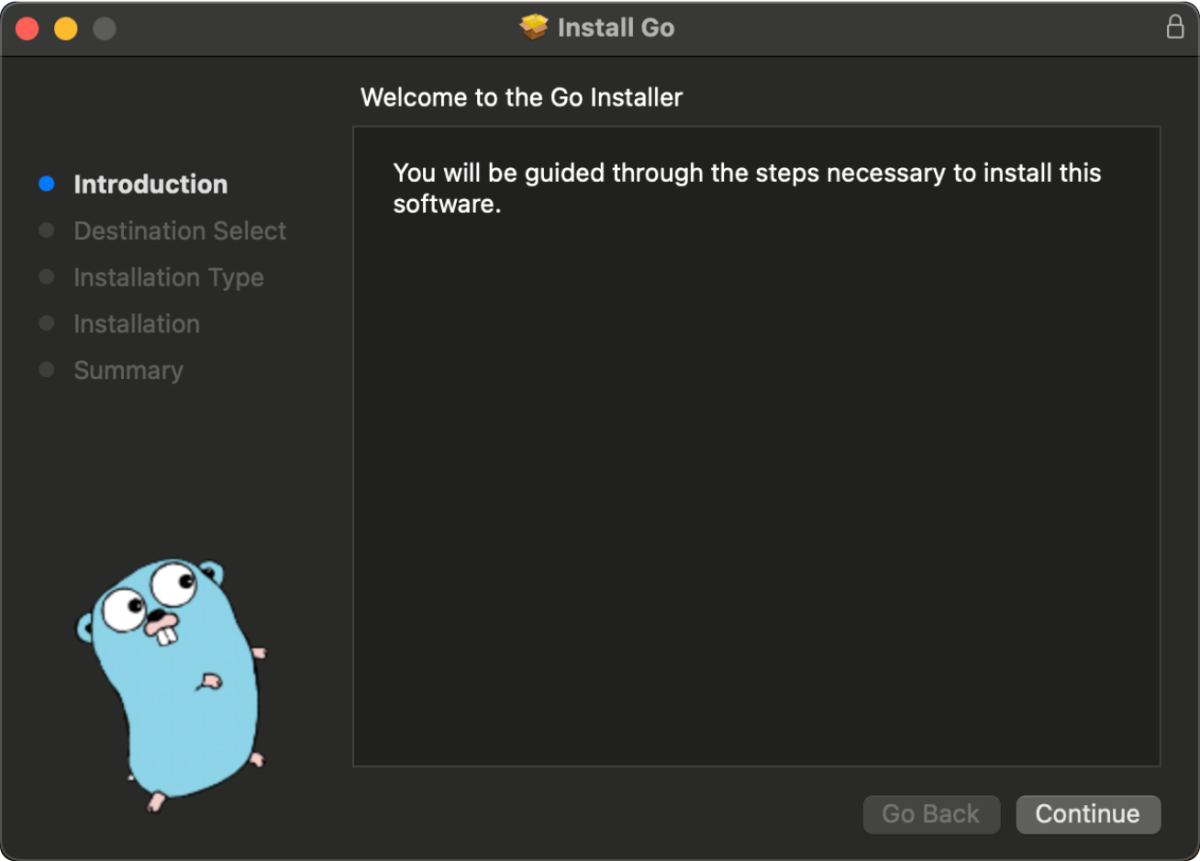Select the Installation Type step

168,277
